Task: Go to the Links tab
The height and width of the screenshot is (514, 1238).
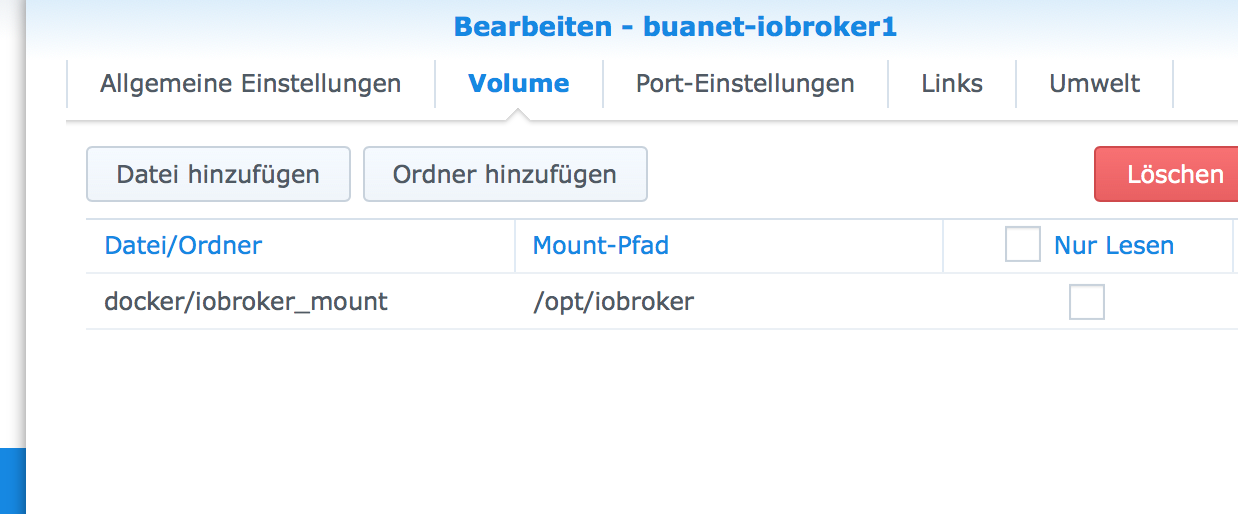Action: point(952,84)
